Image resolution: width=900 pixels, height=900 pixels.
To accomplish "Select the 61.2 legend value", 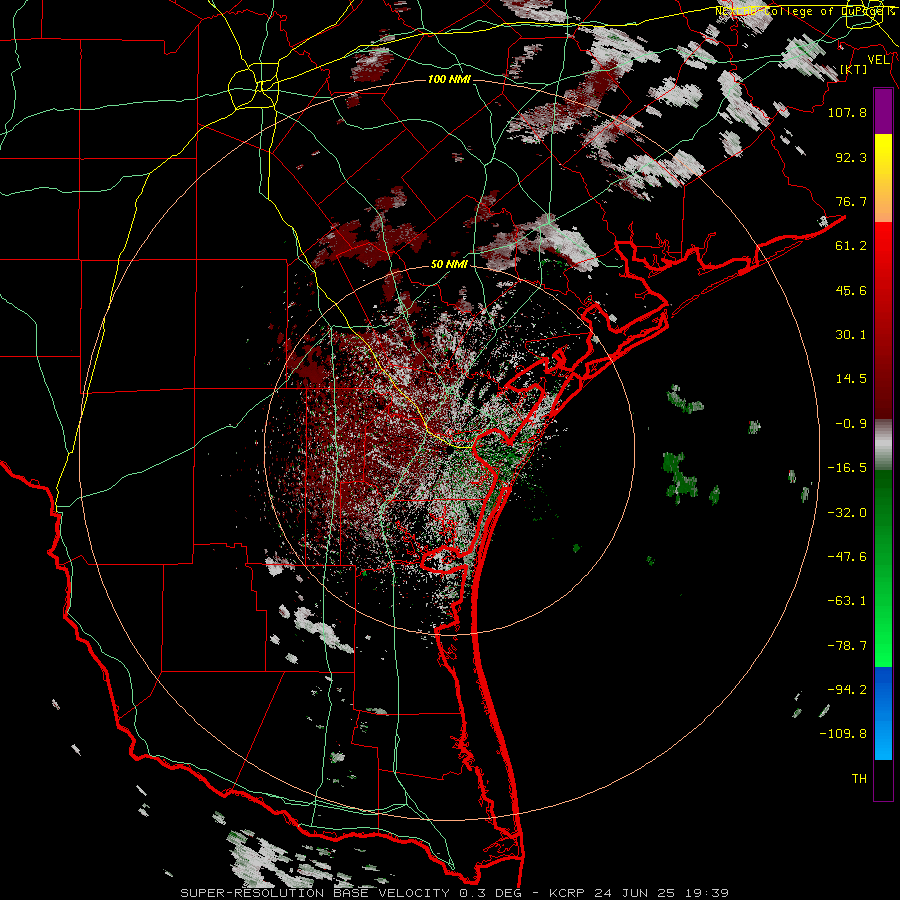I will pos(851,246).
